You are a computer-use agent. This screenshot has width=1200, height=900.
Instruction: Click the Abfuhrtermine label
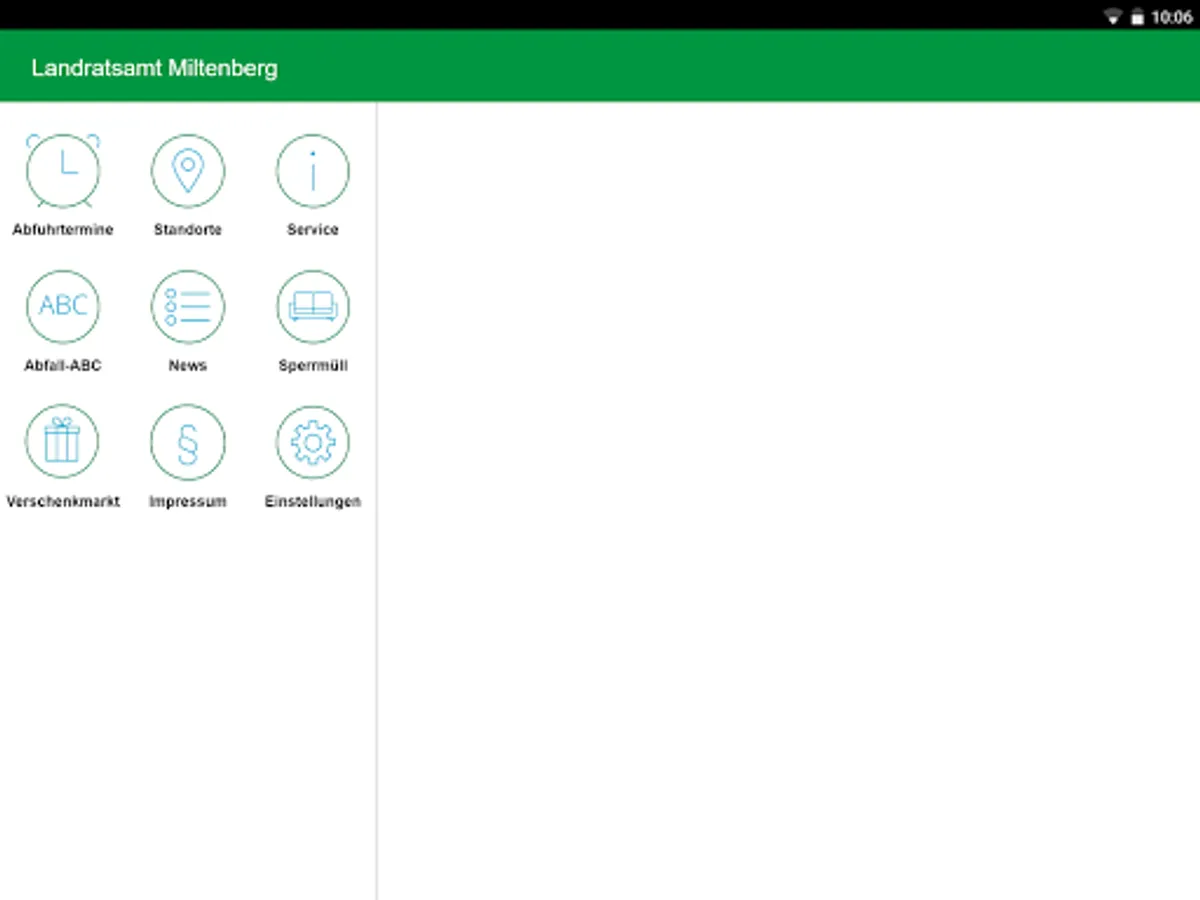click(x=63, y=230)
